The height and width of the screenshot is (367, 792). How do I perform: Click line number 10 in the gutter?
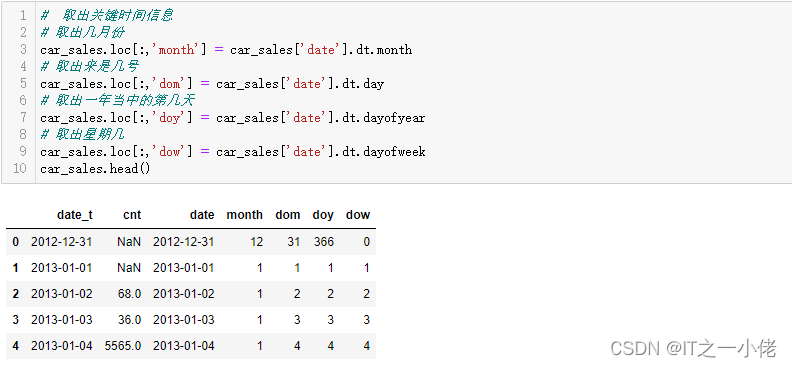click(19, 168)
